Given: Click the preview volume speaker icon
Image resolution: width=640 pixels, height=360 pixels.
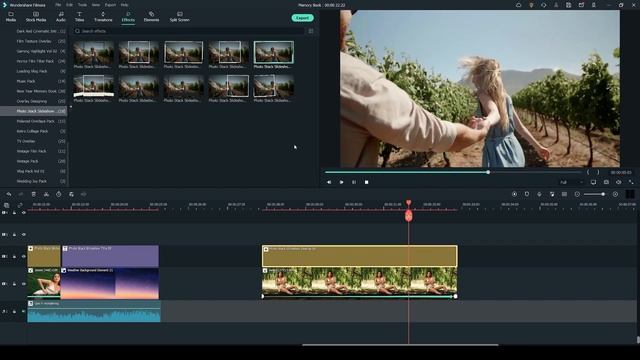Looking at the screenshot, I should coord(619,182).
